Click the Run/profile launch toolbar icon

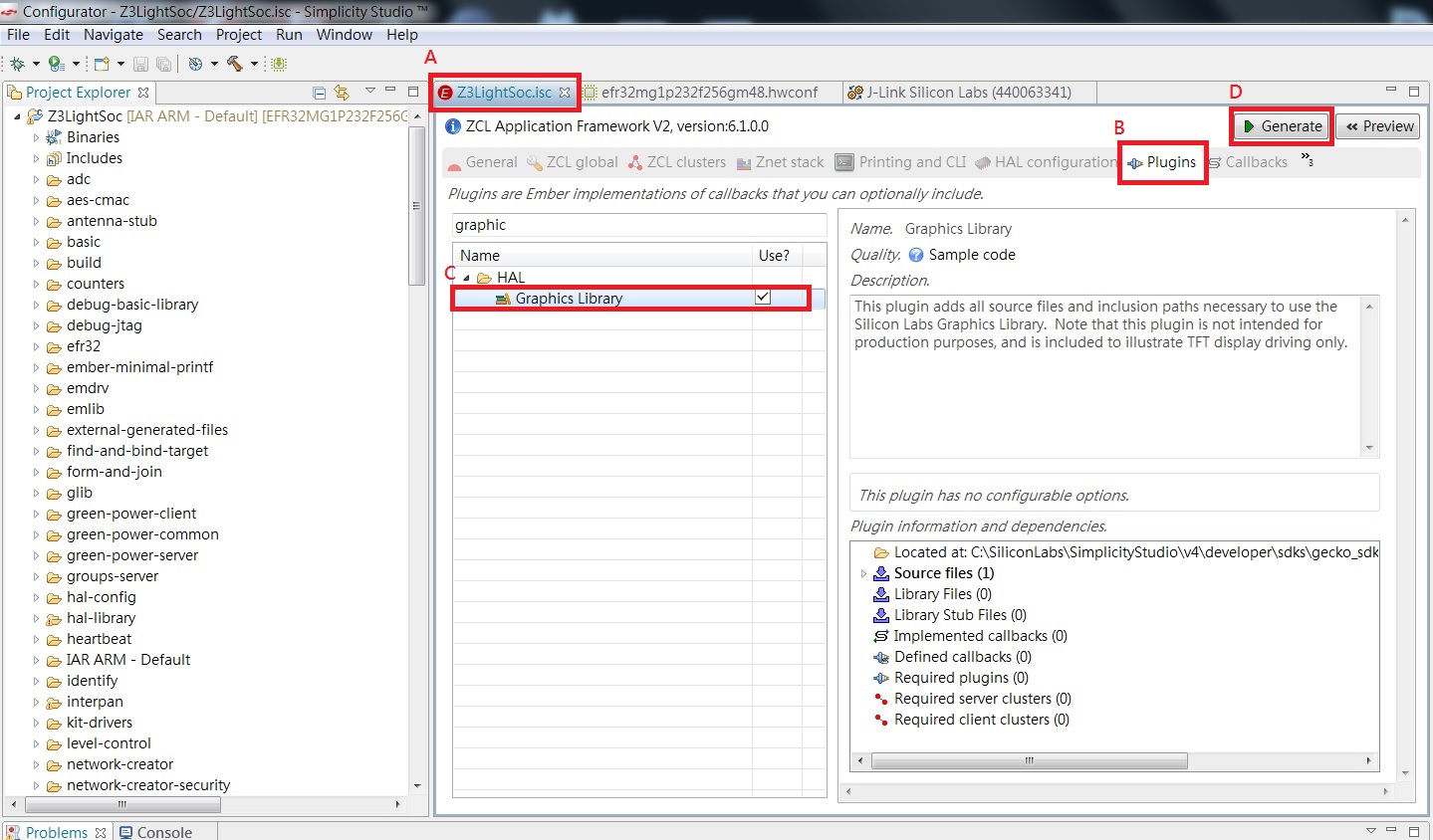tap(55, 64)
